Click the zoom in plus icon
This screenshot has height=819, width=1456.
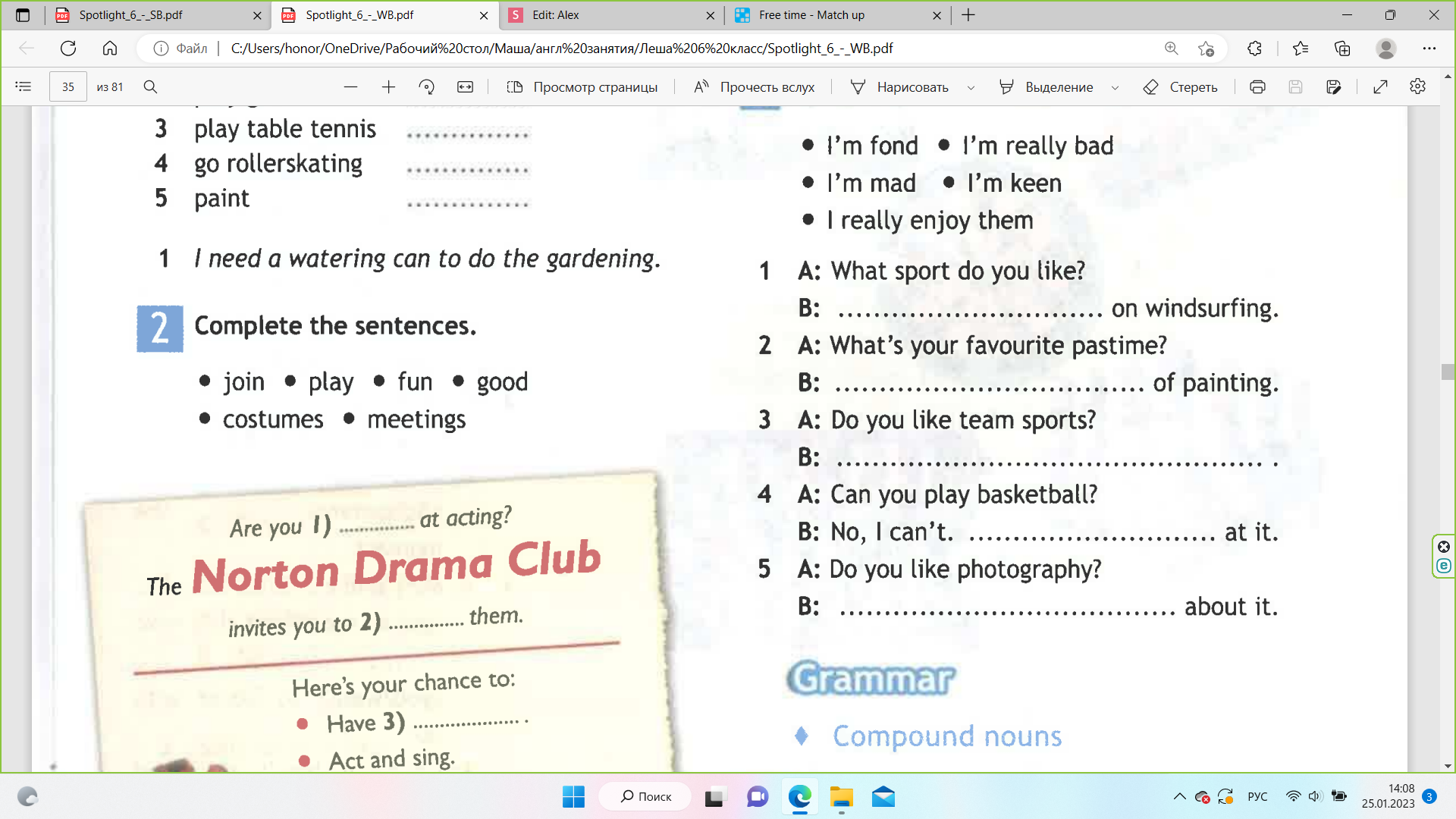click(x=388, y=87)
